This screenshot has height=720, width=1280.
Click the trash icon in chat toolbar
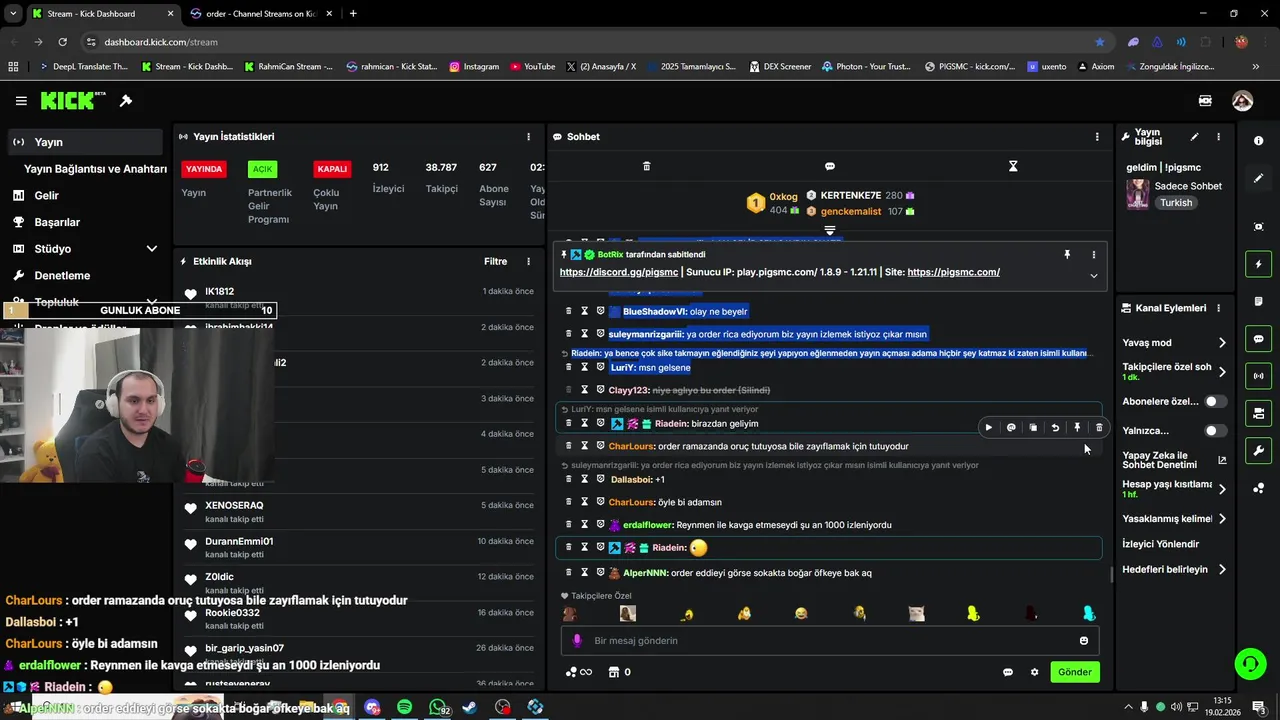pyautogui.click(x=646, y=166)
